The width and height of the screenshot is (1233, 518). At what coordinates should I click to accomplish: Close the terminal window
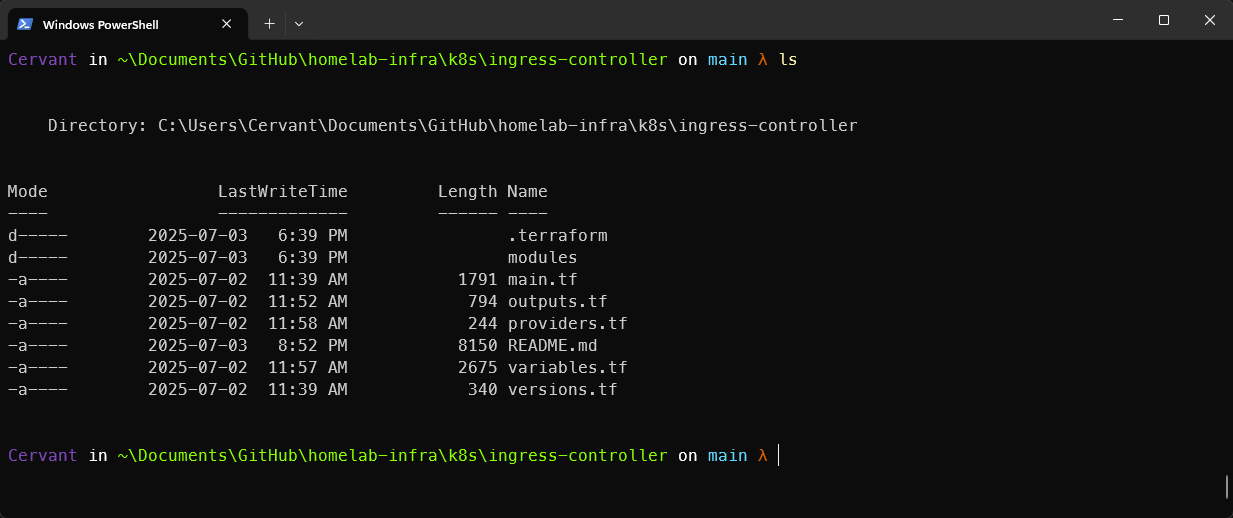coord(1210,20)
